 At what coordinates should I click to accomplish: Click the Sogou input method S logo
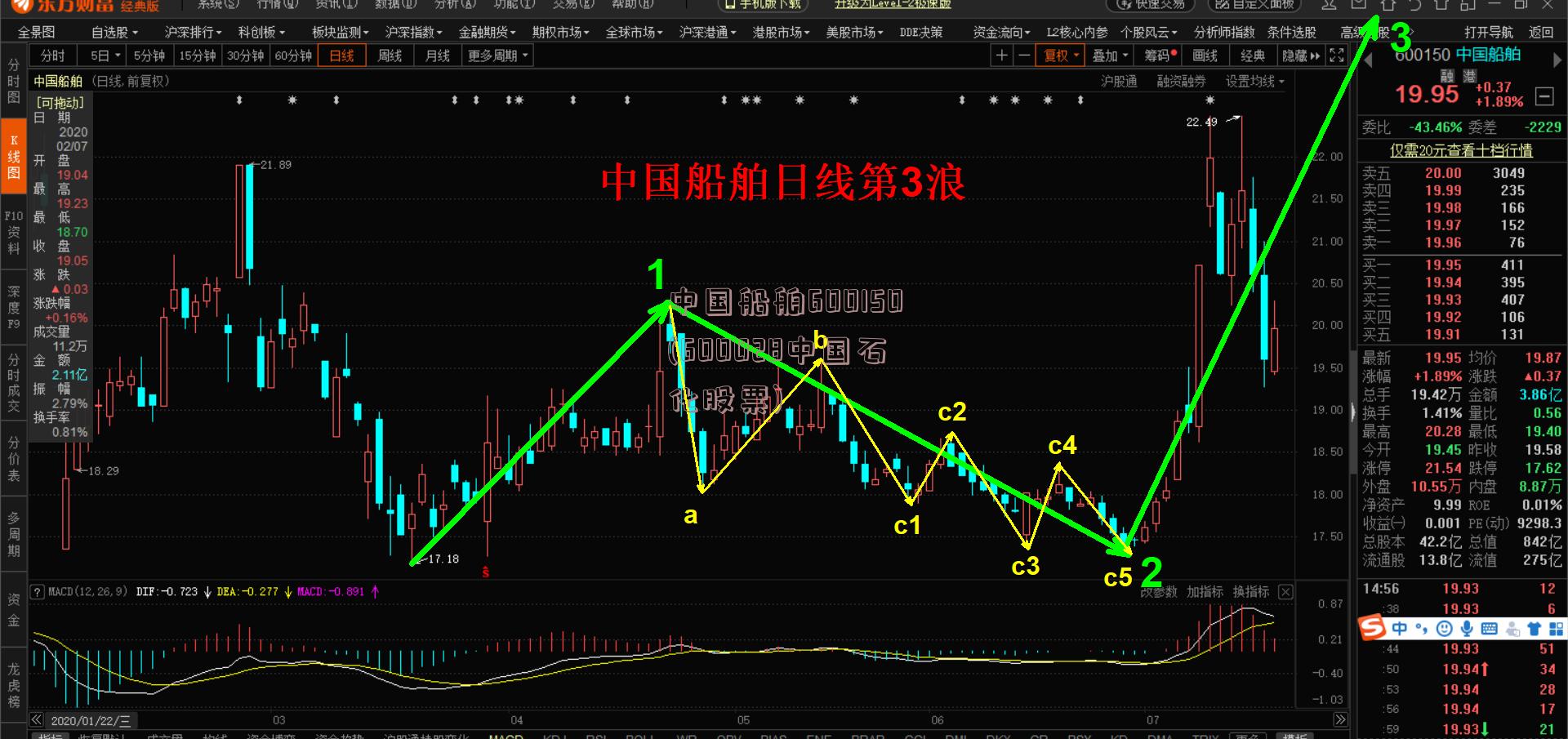[1373, 628]
